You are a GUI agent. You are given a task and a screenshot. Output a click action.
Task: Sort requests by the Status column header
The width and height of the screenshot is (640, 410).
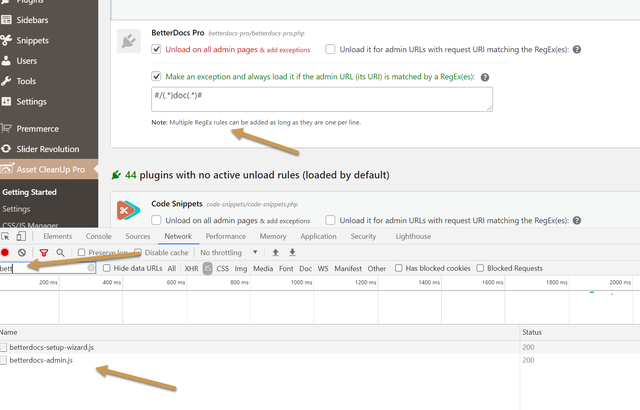pos(532,332)
